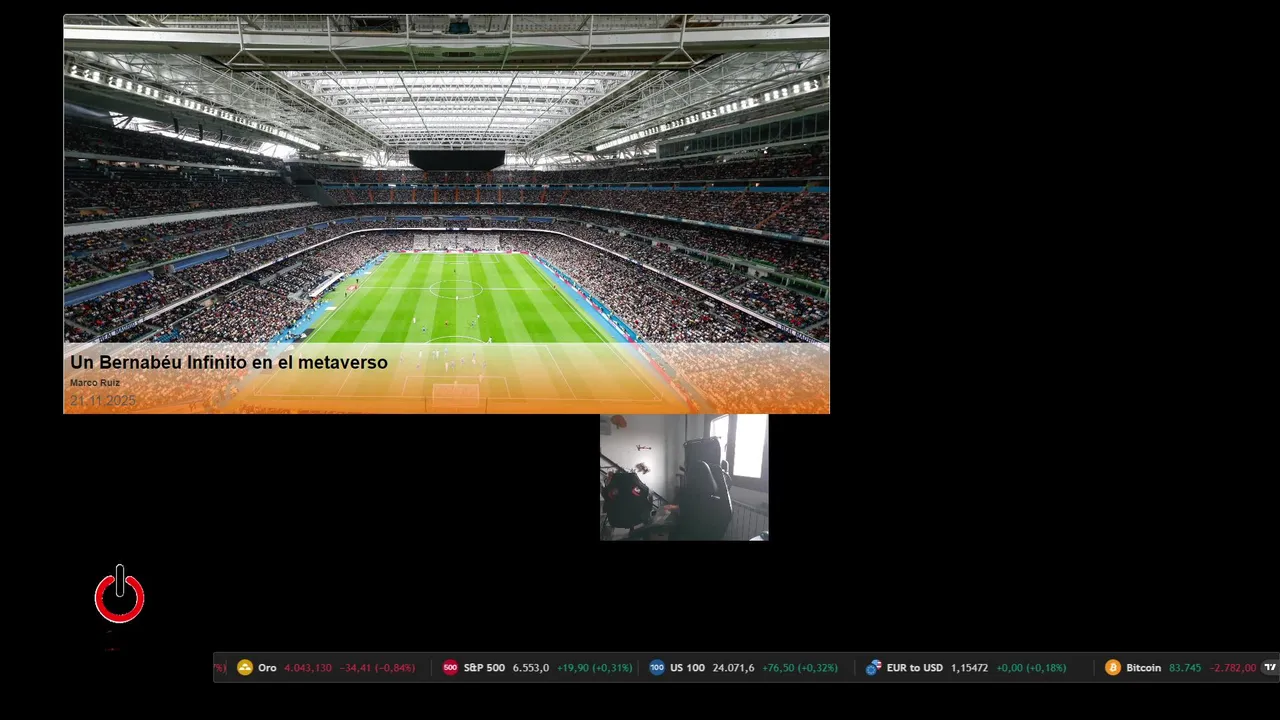This screenshot has width=1280, height=720.
Task: Open the "EUR to USD" ticker label
Action: pos(915,668)
